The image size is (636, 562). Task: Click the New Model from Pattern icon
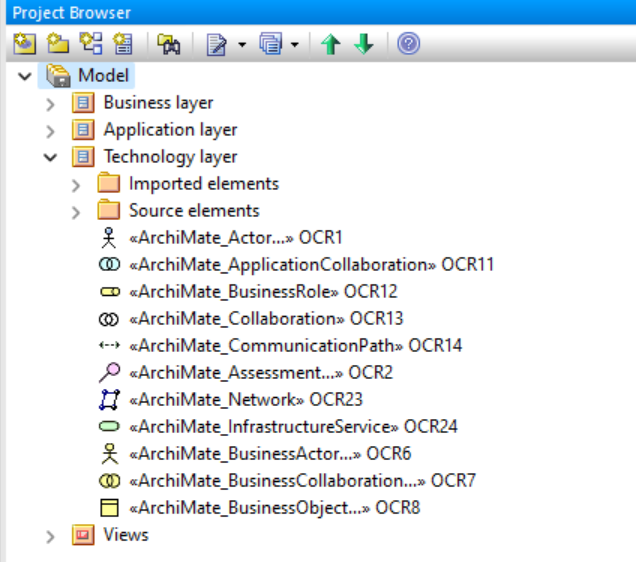coord(23,45)
